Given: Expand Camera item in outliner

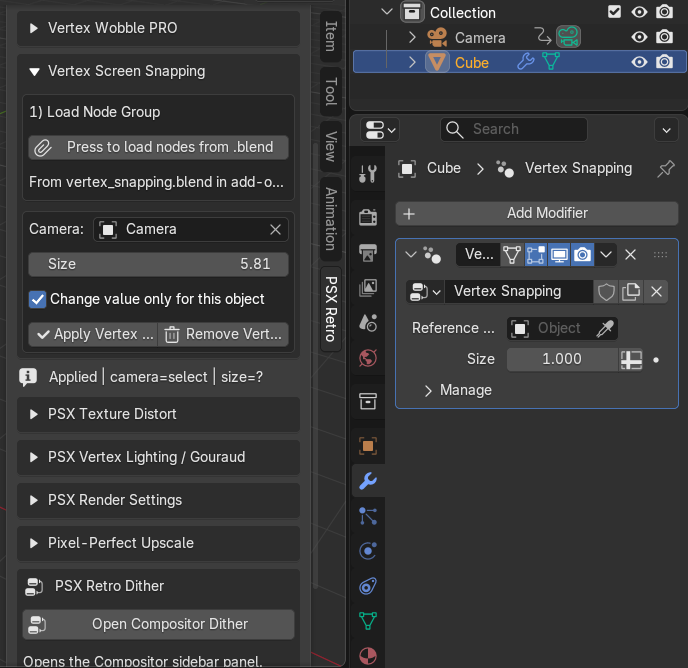Looking at the screenshot, I should coord(412,37).
